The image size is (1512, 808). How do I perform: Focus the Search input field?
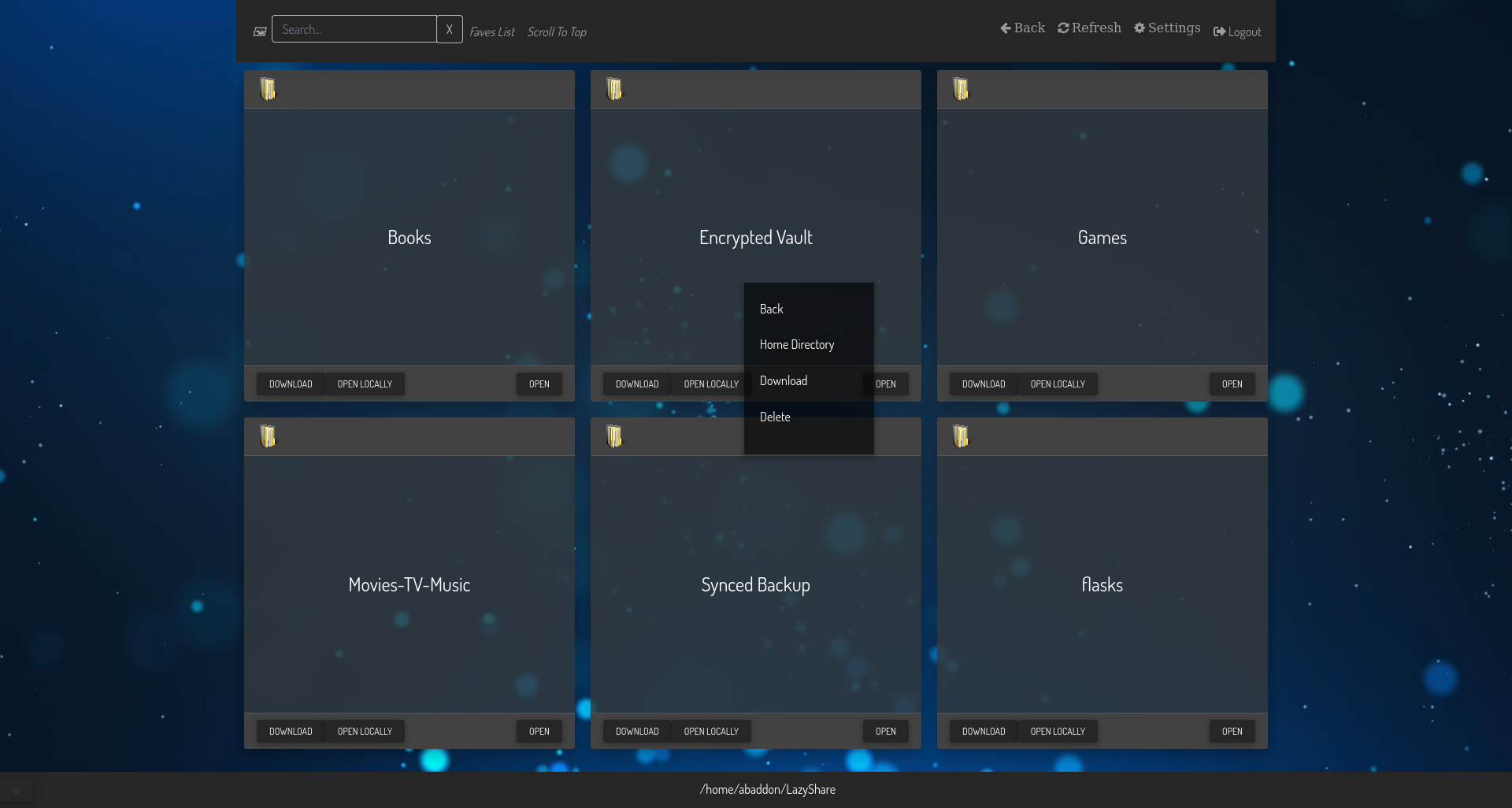pos(354,29)
